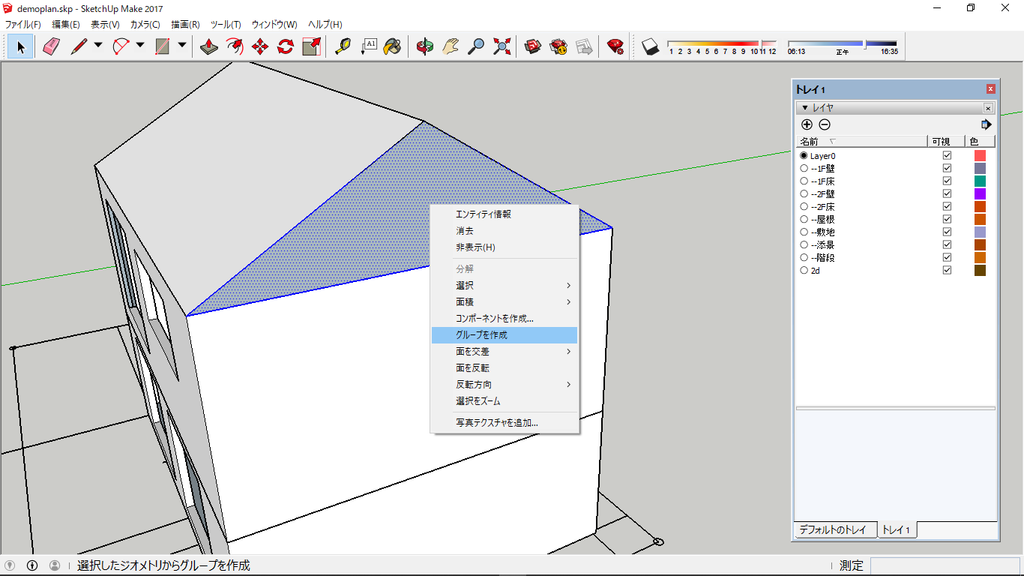
Task: Select the Offset tool
Action: [x=234, y=46]
